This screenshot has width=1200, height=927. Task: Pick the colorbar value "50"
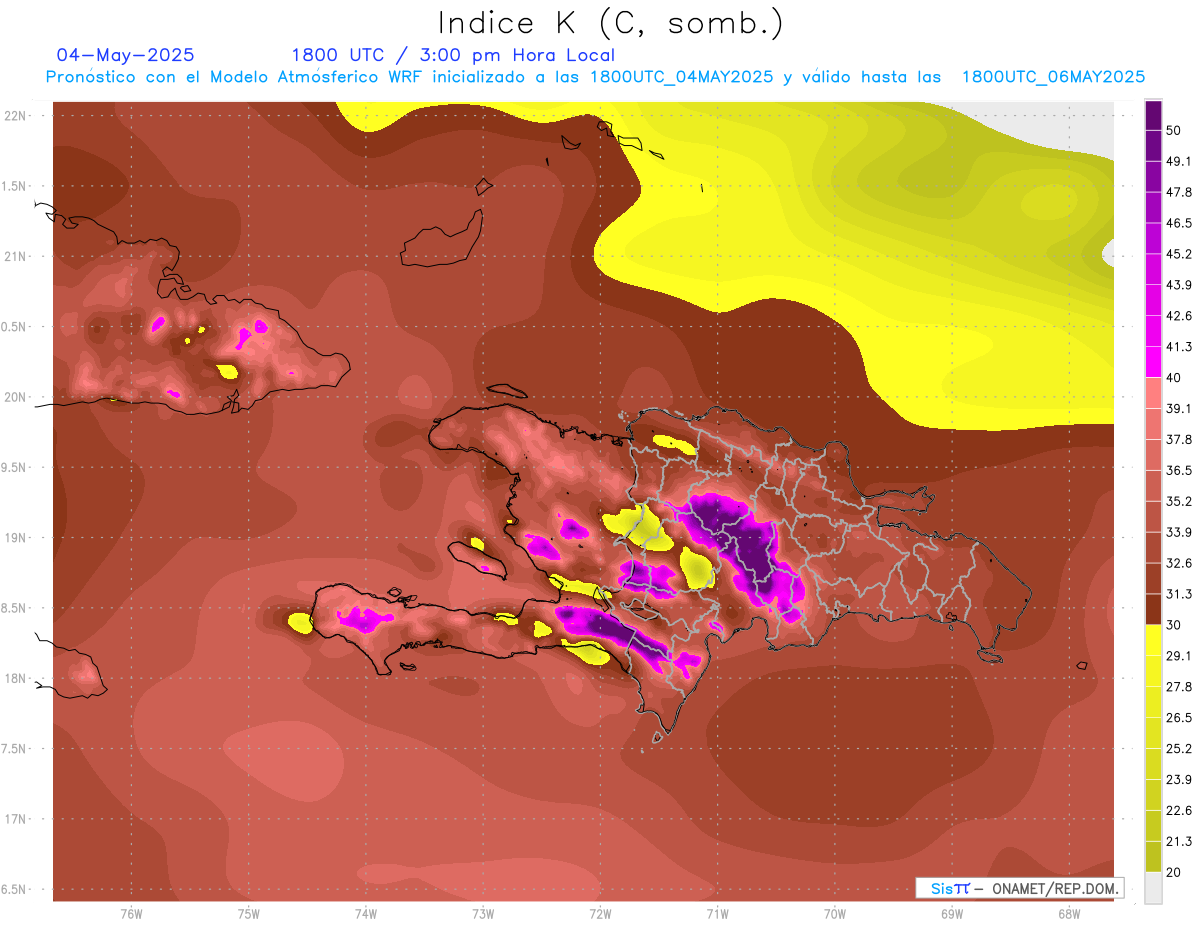(x=1176, y=130)
